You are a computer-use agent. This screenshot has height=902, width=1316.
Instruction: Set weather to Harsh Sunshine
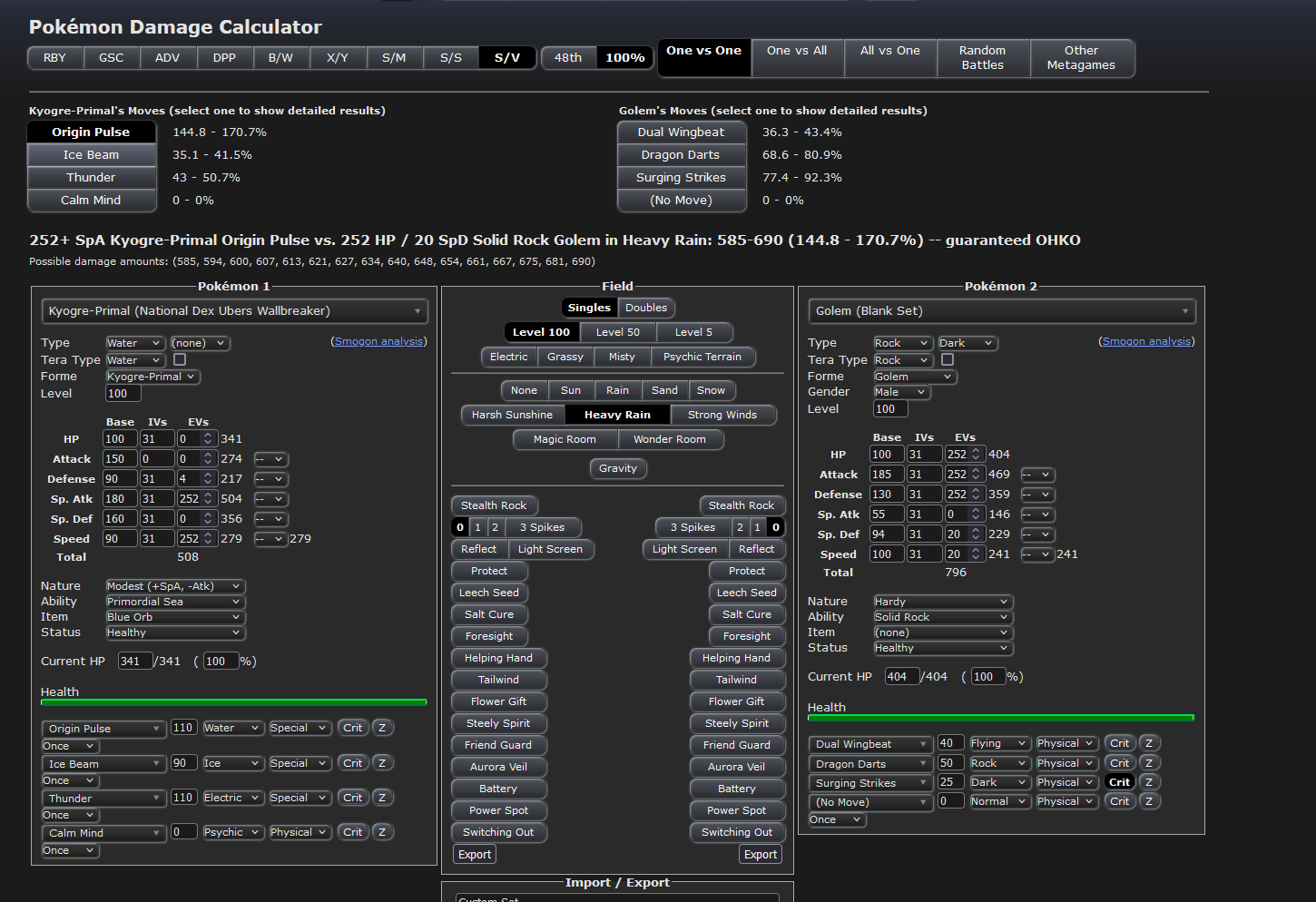tap(512, 415)
